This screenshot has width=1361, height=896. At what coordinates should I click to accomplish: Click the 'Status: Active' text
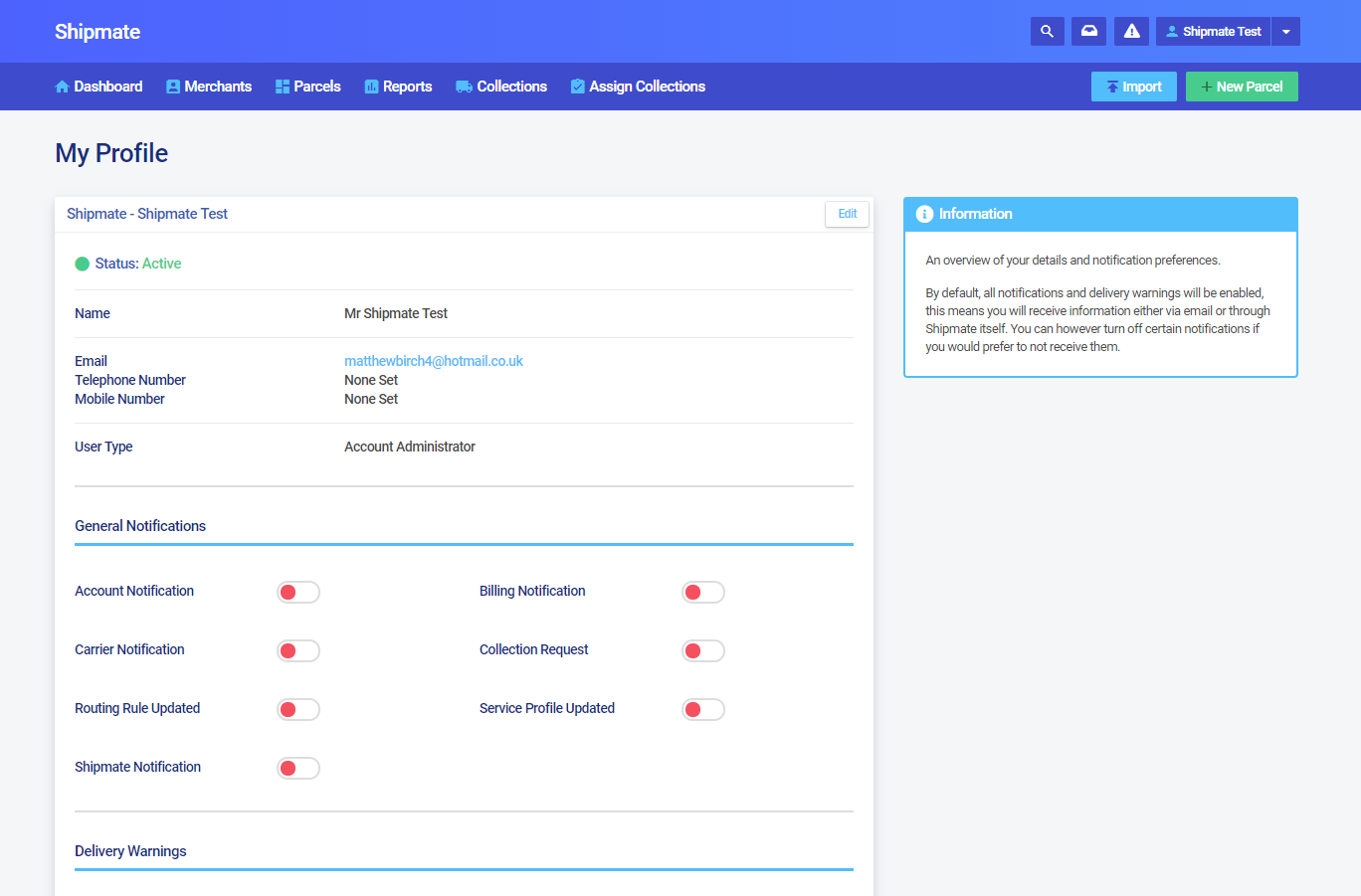(x=138, y=264)
